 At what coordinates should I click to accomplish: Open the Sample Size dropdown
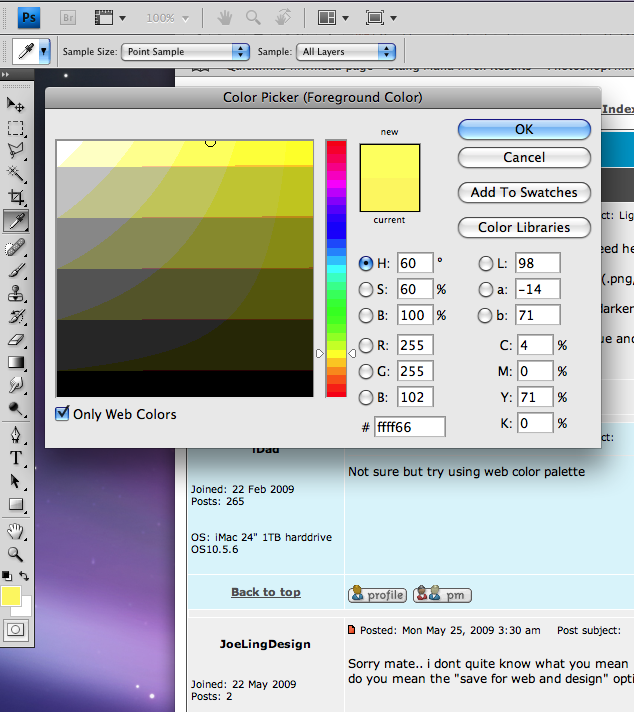coord(185,51)
